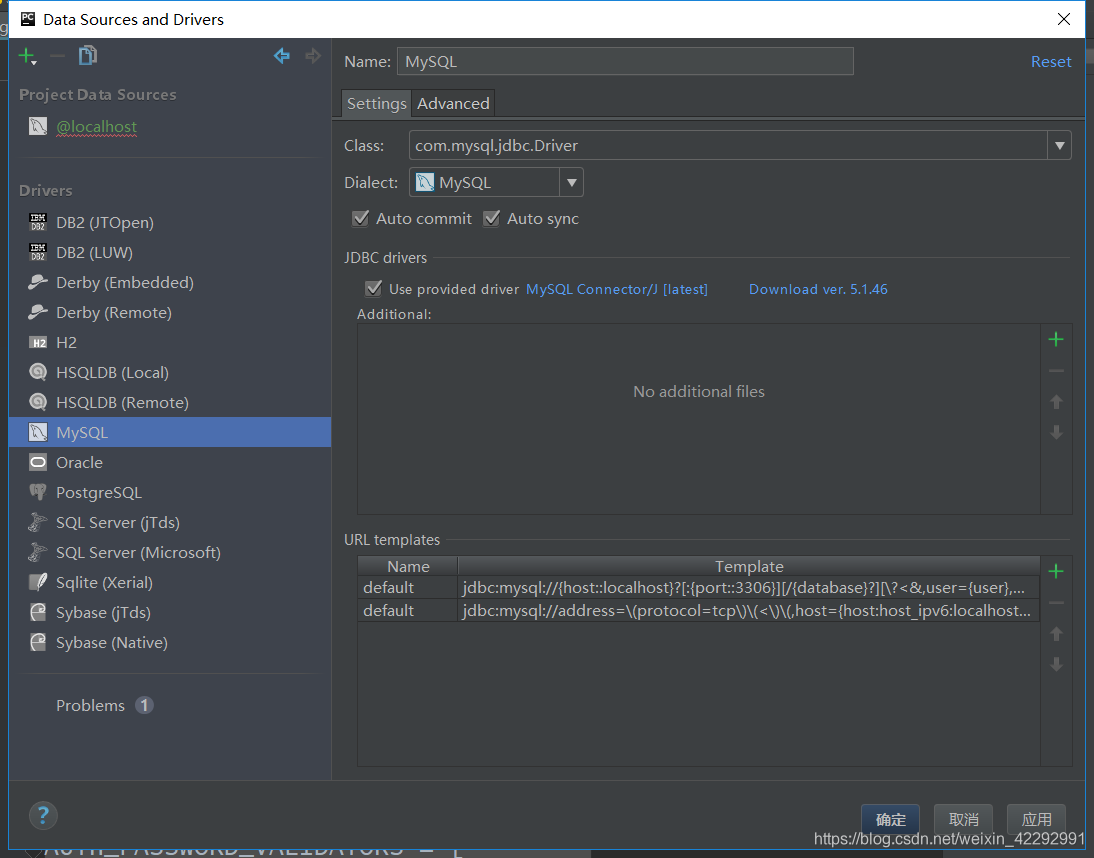Click MySQL Connector/J [latest] link
Image resolution: width=1094 pixels, height=858 pixels.
coord(617,289)
